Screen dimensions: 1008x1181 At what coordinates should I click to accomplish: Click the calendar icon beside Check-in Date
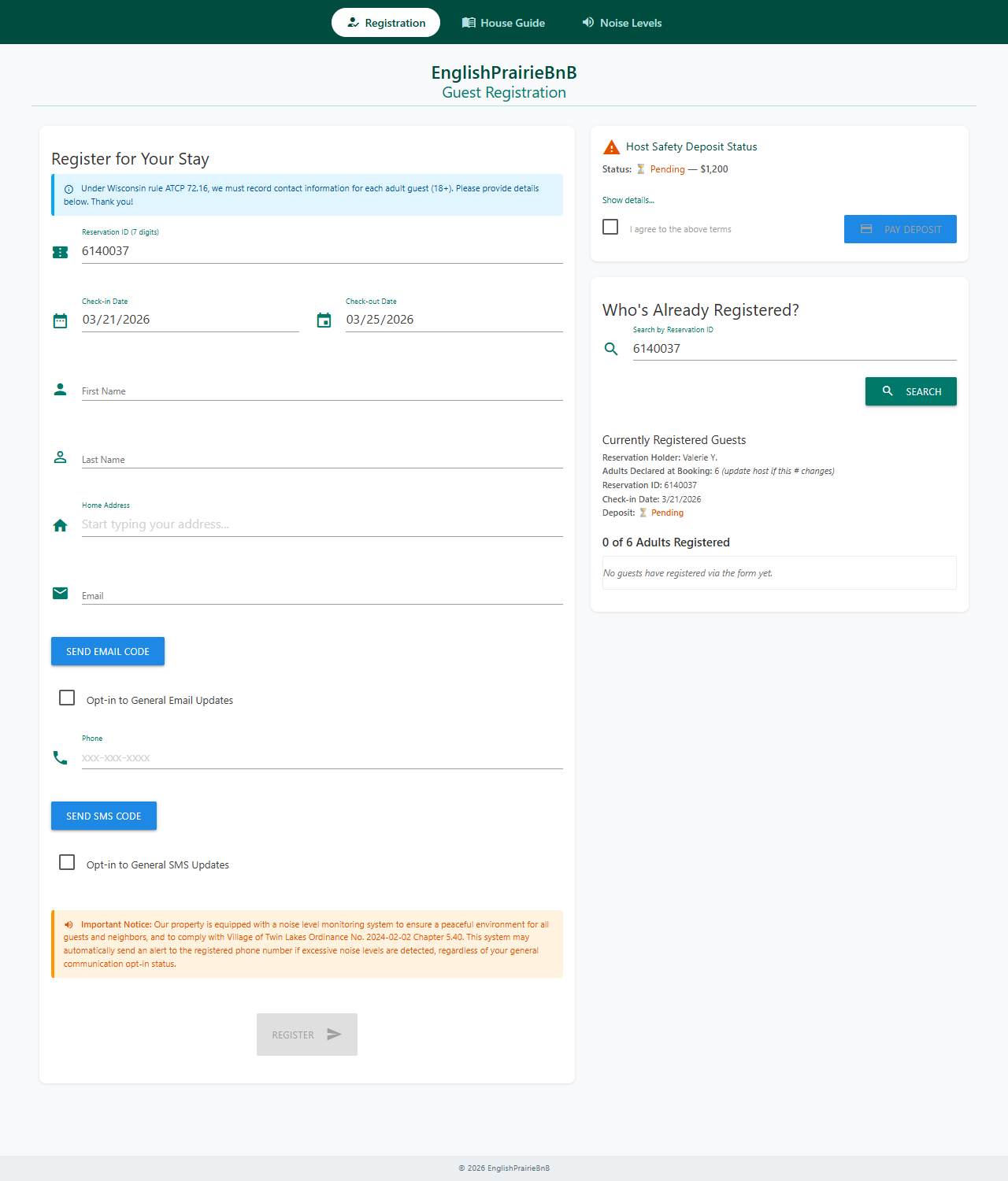60,320
